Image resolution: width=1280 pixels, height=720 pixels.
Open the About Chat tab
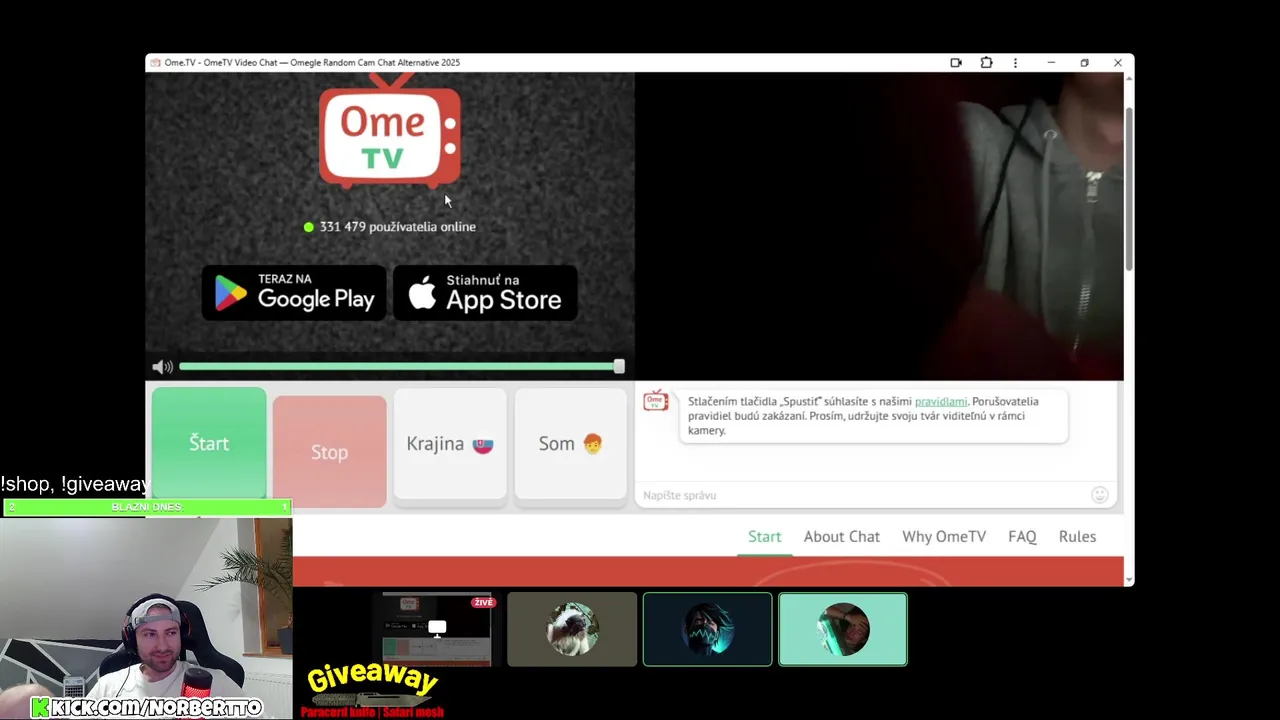coord(842,537)
